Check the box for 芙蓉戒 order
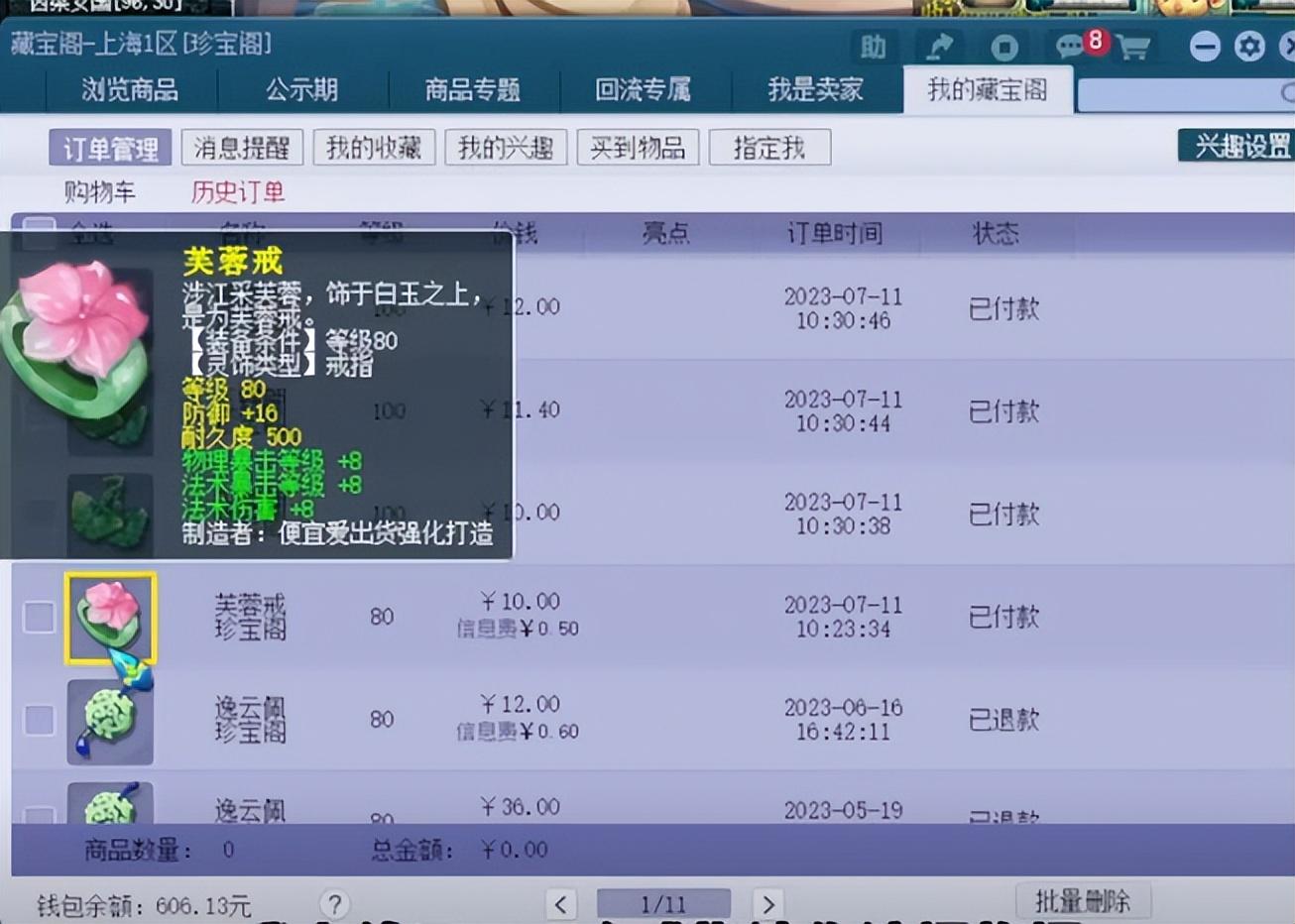The height and width of the screenshot is (924, 1295). pyautogui.click(x=39, y=618)
